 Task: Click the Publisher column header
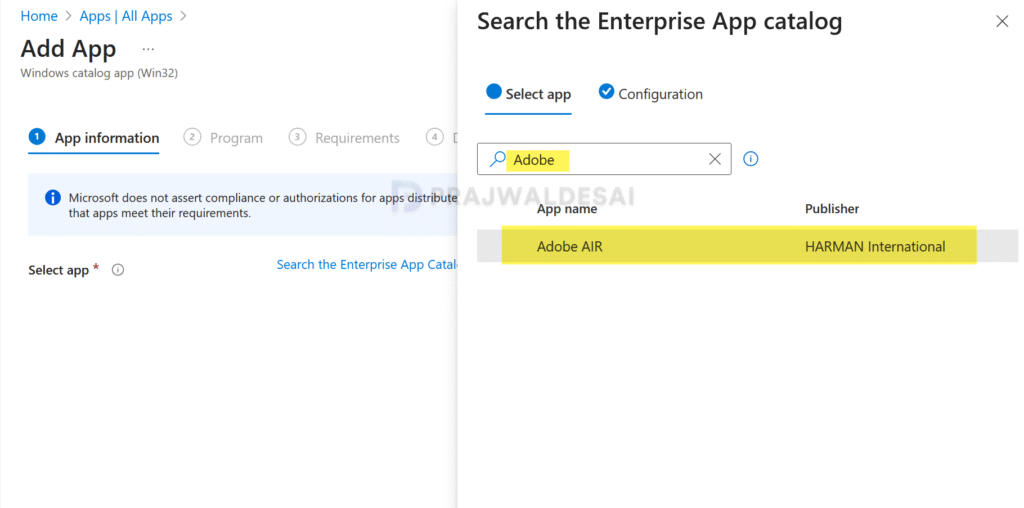pyautogui.click(x=832, y=209)
